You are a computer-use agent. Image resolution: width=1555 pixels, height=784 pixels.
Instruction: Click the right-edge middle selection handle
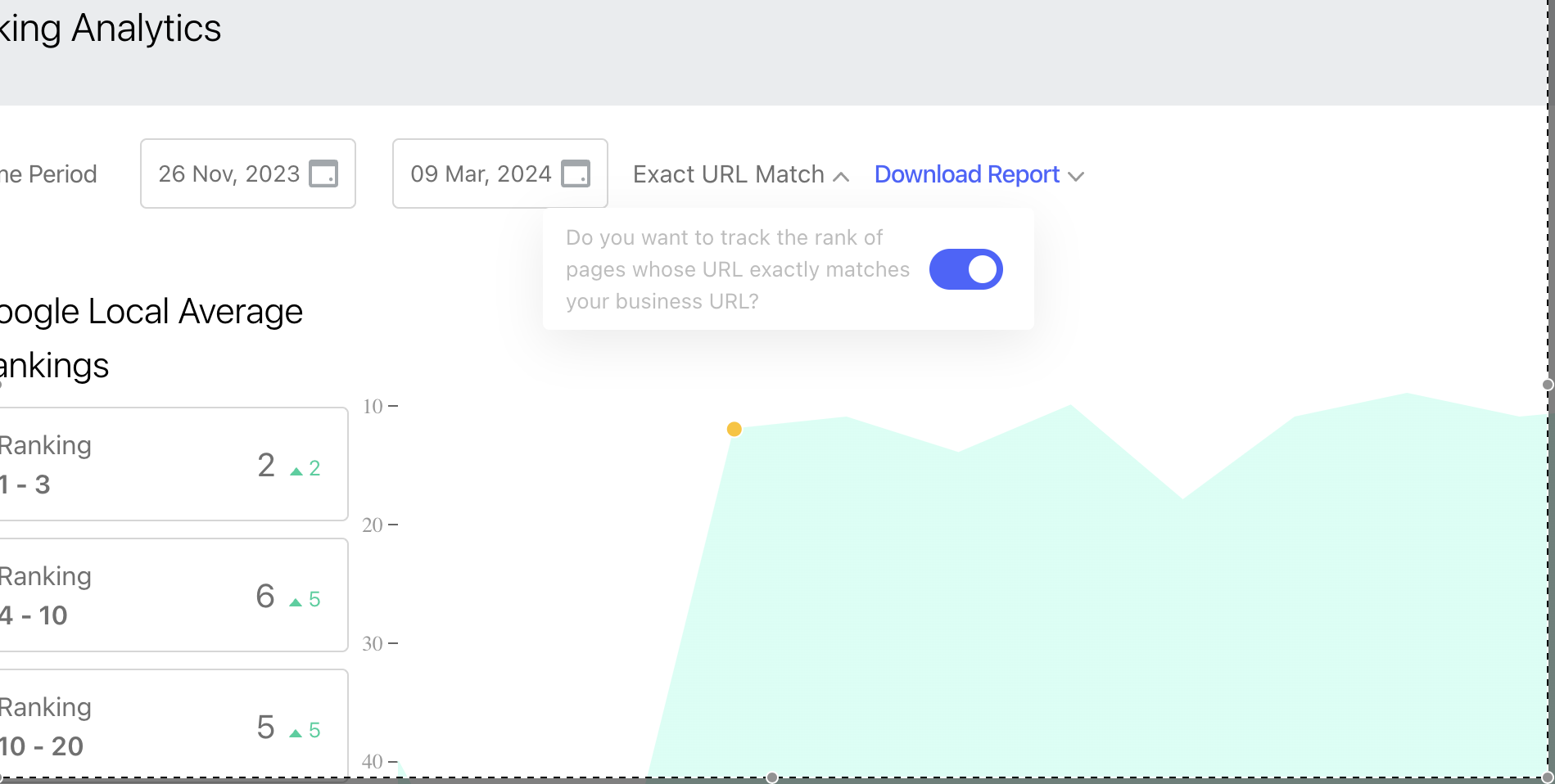pyautogui.click(x=1547, y=385)
